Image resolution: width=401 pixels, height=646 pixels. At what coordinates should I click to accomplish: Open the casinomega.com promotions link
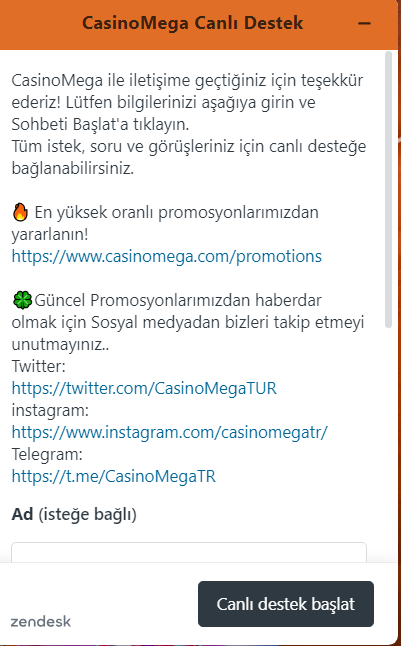click(x=166, y=256)
